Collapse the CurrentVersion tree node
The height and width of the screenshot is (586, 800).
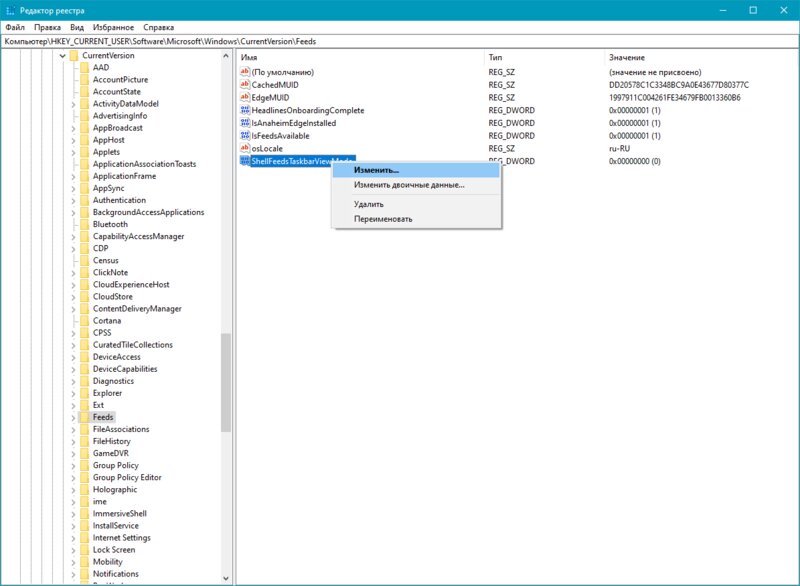point(62,56)
